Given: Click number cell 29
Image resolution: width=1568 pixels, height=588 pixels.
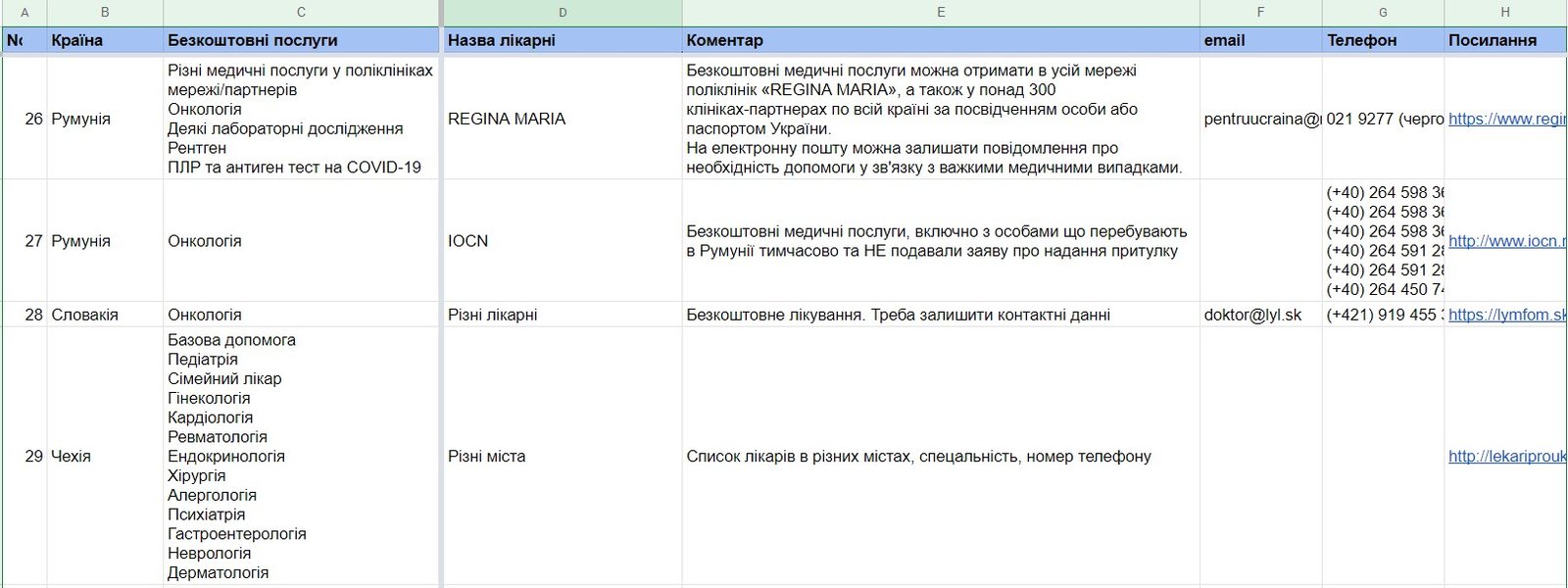Looking at the screenshot, I should pyautogui.click(x=24, y=457).
